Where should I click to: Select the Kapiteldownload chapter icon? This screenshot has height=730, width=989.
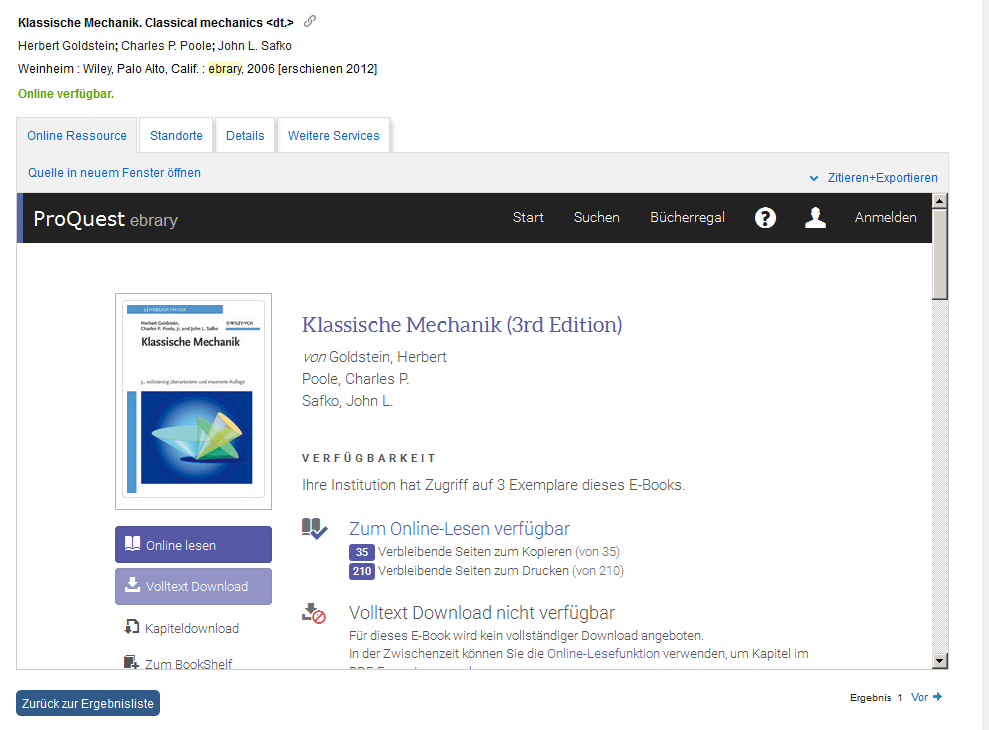coord(131,627)
